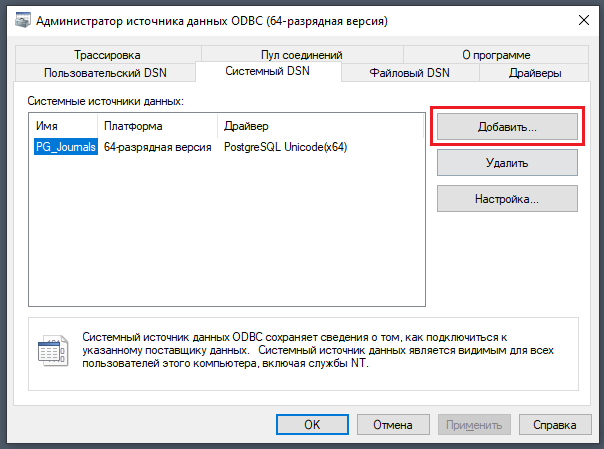Open help via Справка button
The image size is (604, 449).
coord(555,424)
